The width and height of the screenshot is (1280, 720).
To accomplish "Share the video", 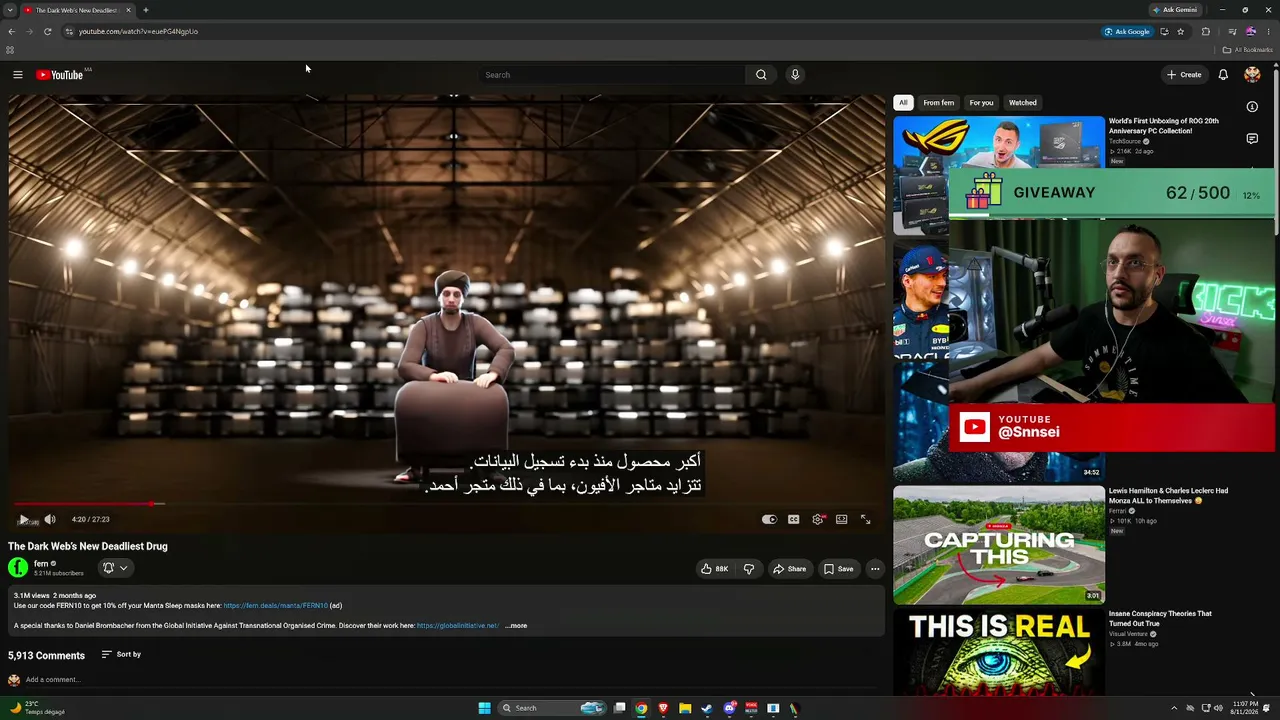I will 789,569.
